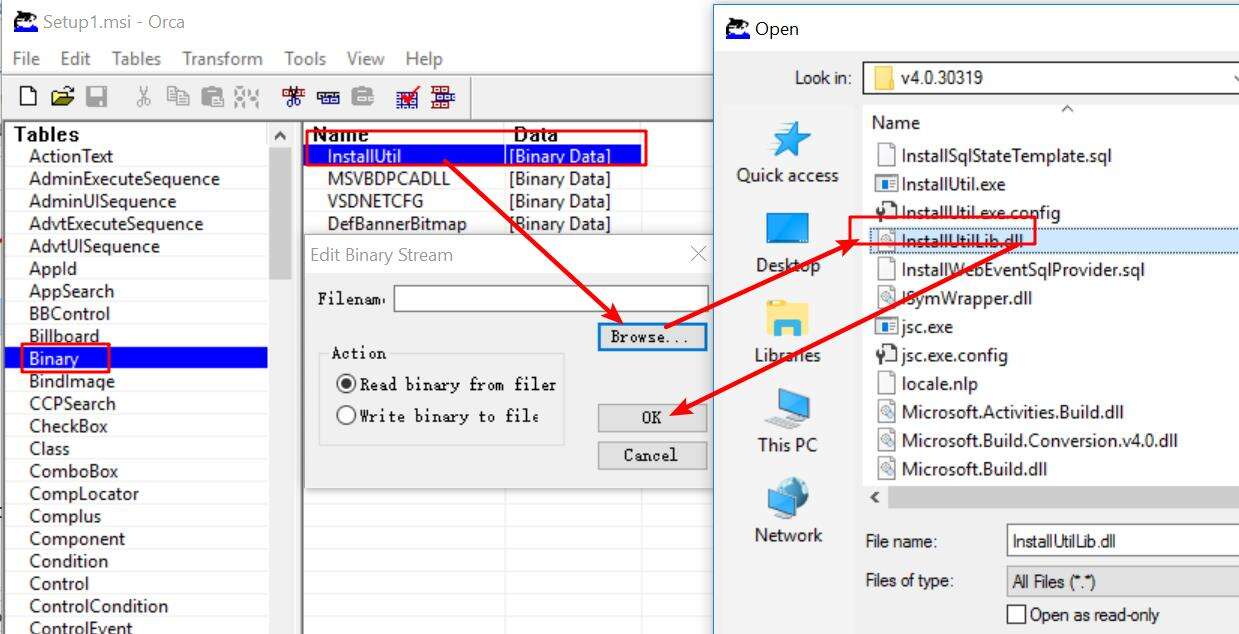This screenshot has height=634, width=1239.
Task: Open the Transform menu in Orca
Action: [222, 59]
